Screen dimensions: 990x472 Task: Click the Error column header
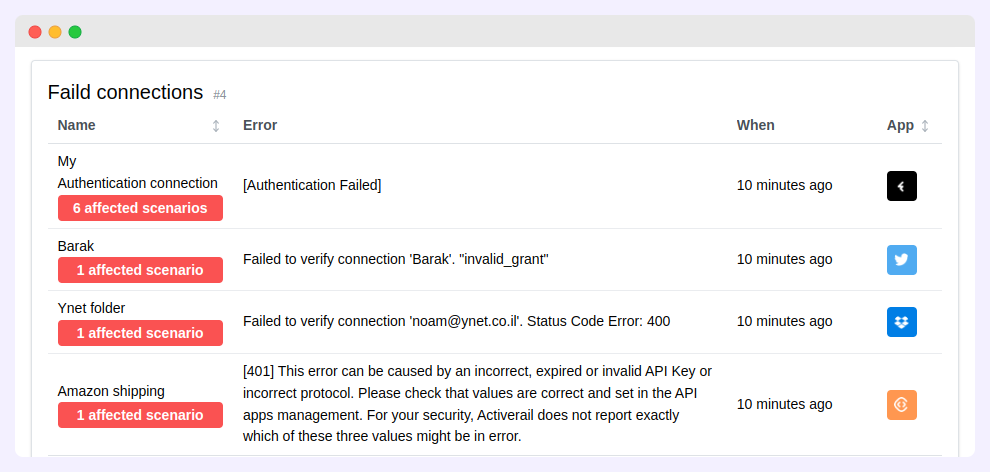(260, 125)
